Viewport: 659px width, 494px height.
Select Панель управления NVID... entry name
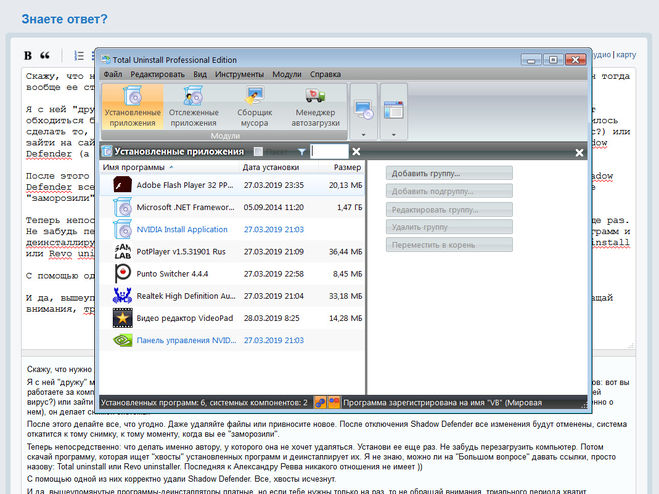186,340
